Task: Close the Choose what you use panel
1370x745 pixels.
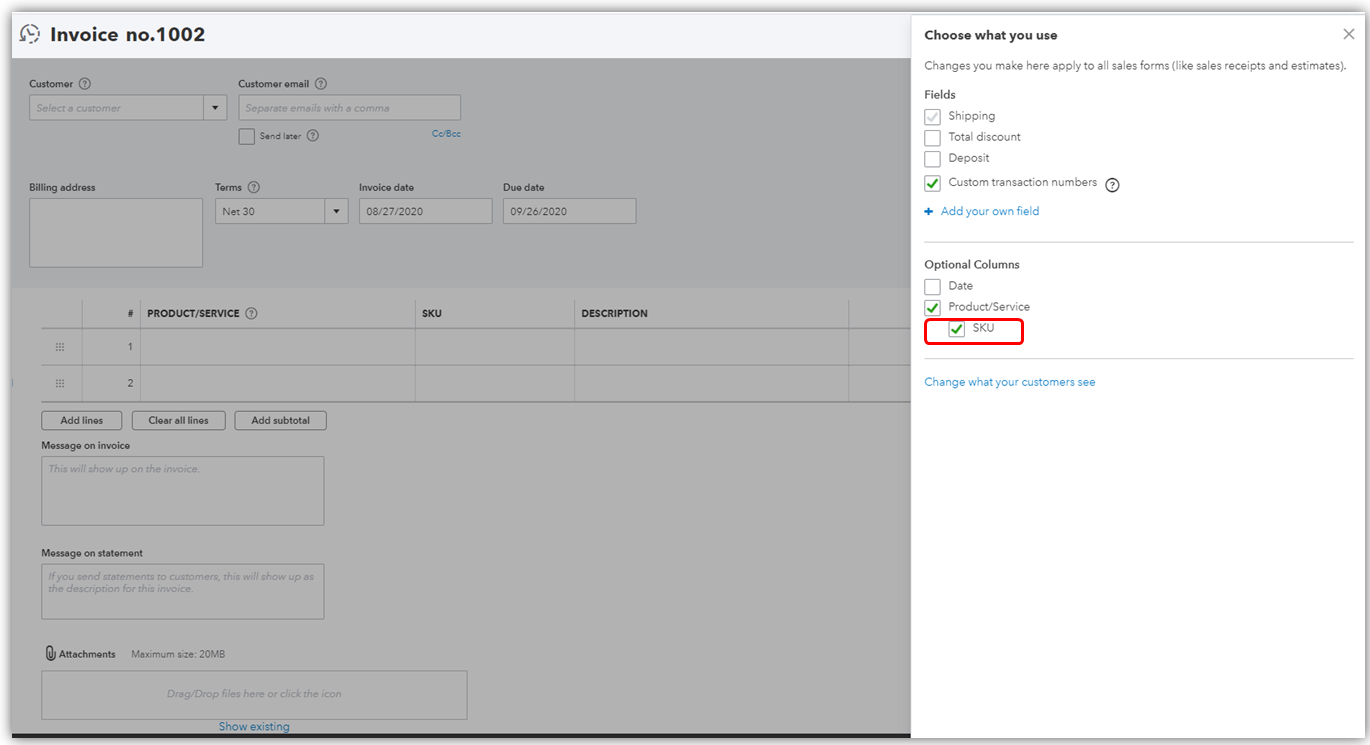Action: coord(1348,35)
